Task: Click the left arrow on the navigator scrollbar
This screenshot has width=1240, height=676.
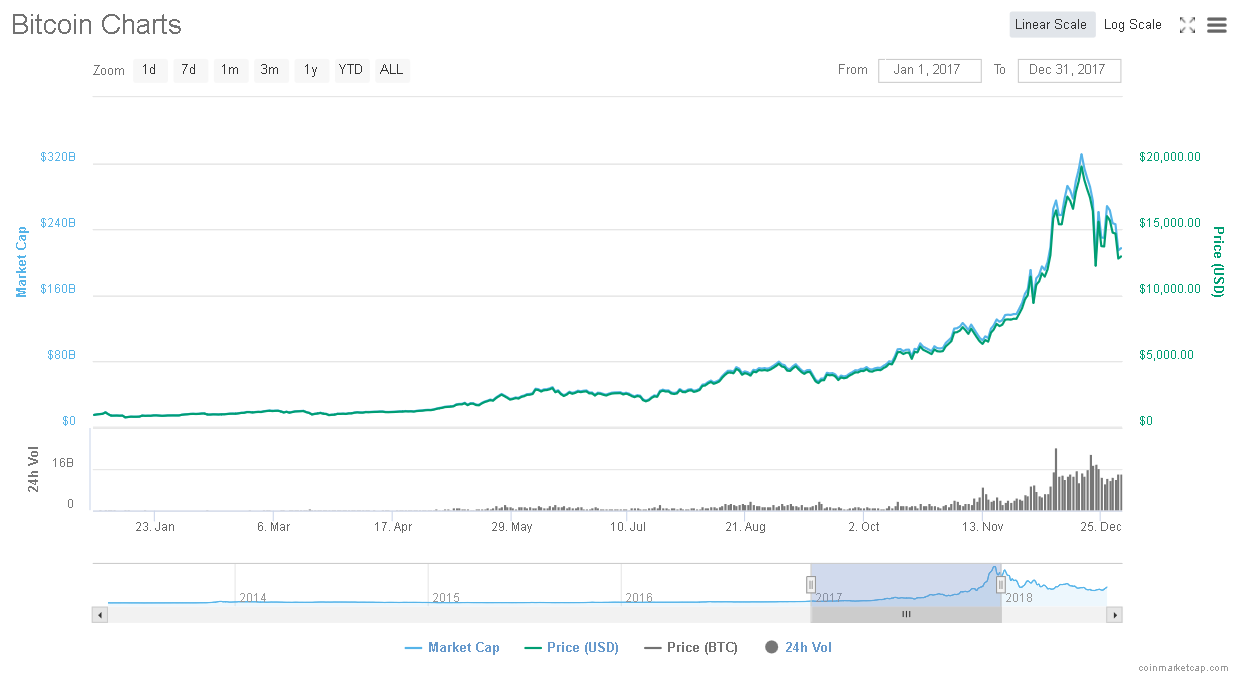Action: [x=99, y=614]
